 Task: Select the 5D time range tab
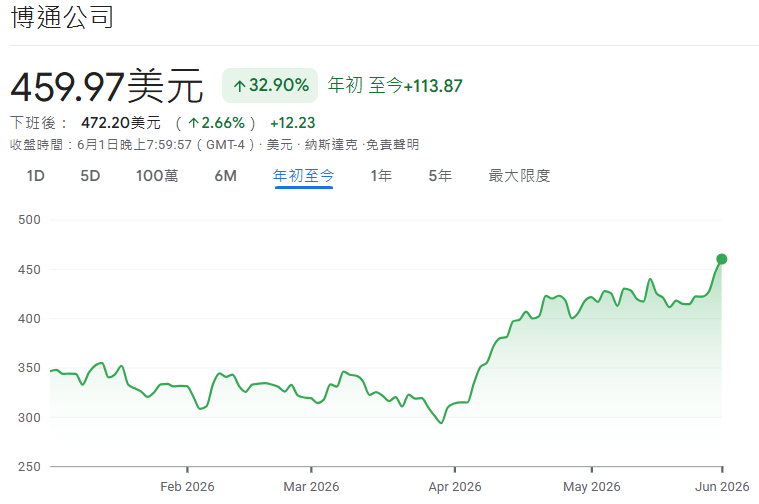90,176
